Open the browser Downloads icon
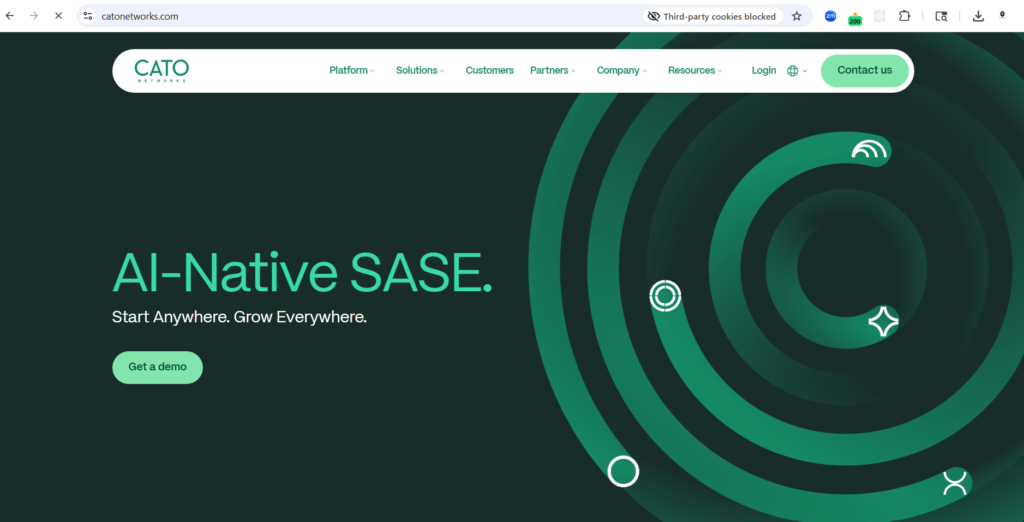 point(978,16)
